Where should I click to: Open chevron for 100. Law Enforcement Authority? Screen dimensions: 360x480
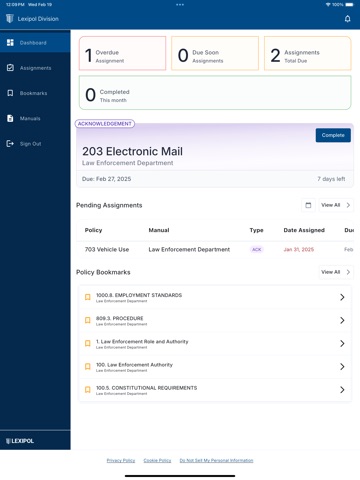(x=342, y=367)
